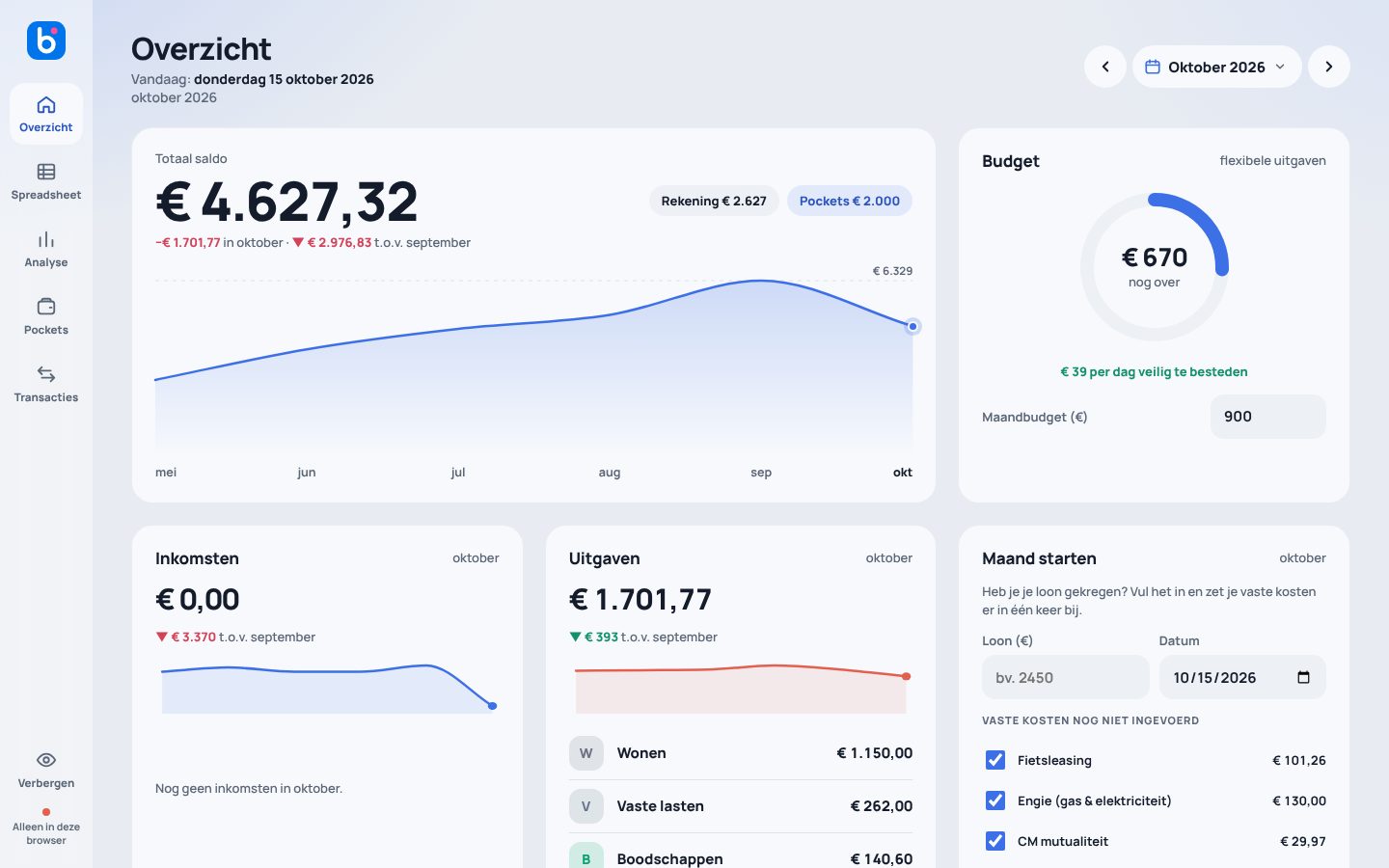Click 'Nog geen inkomsten in oktober.' text

click(x=249, y=788)
